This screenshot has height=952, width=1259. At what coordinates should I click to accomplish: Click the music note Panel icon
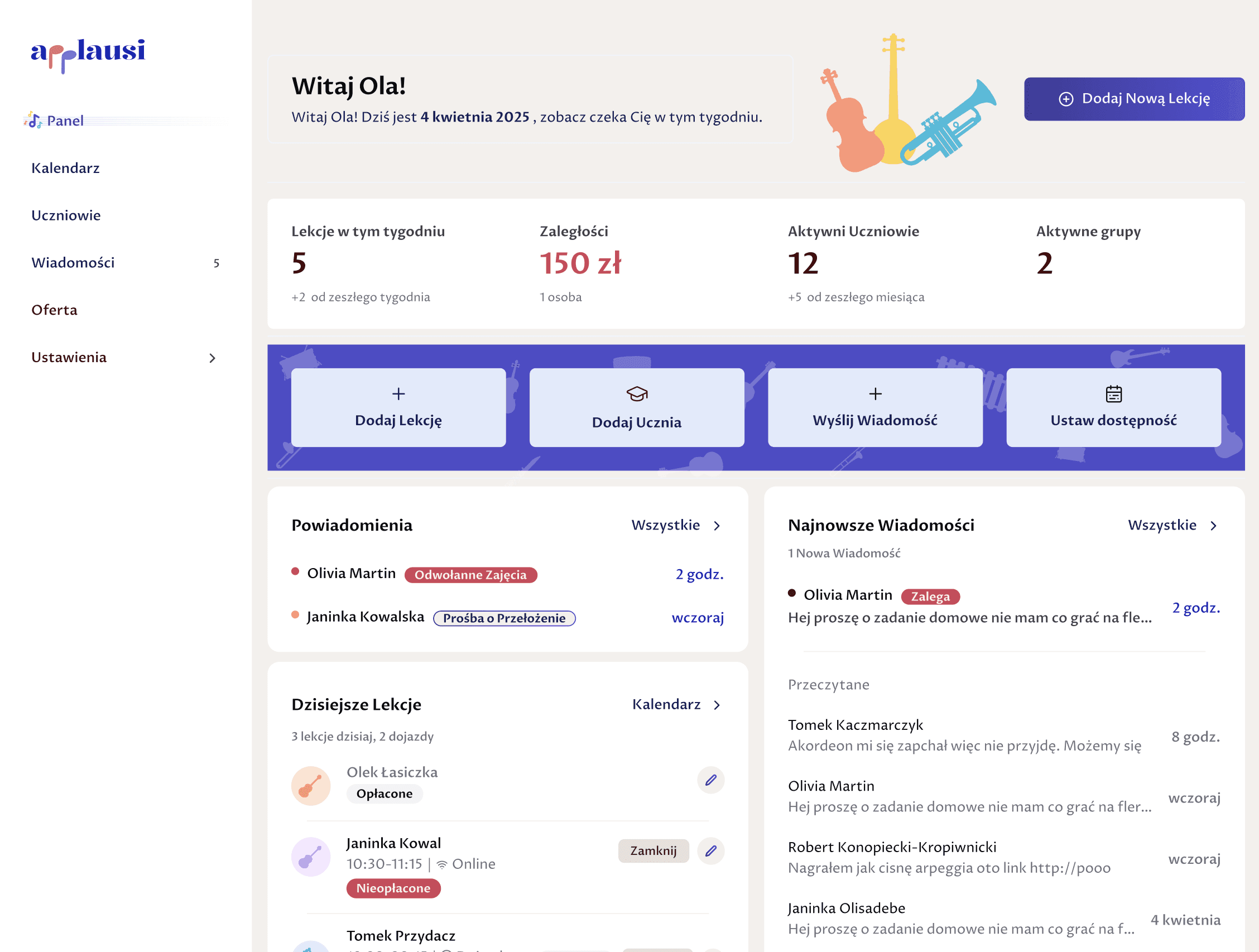[33, 121]
